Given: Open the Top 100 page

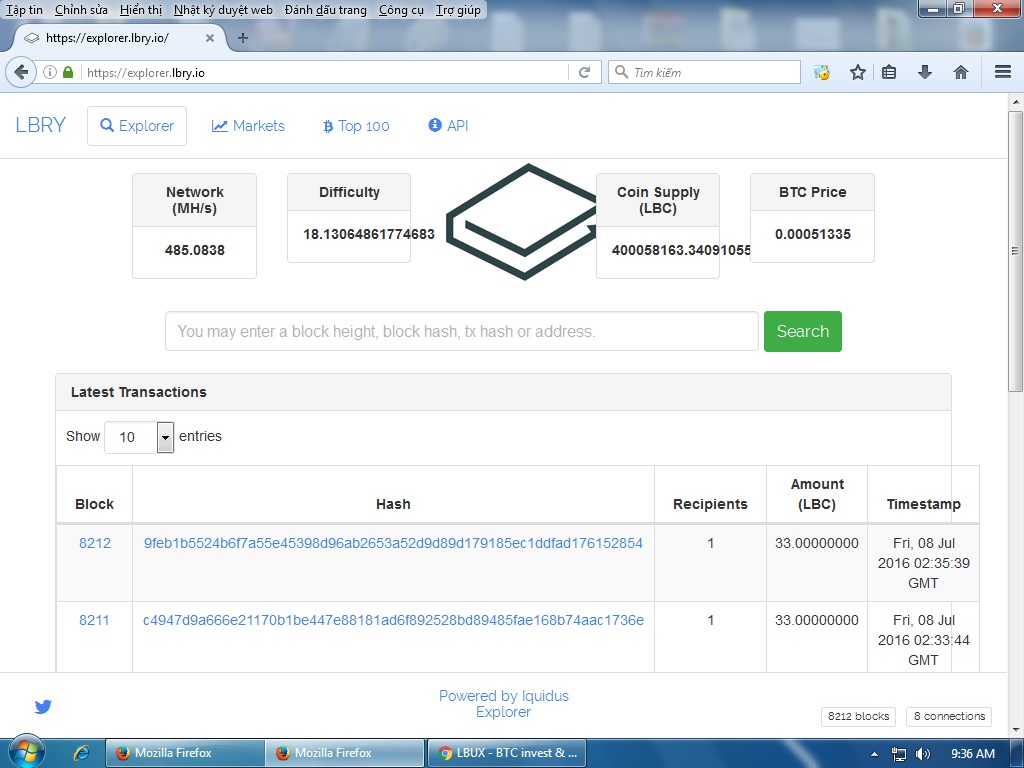Looking at the screenshot, I should pos(356,125).
